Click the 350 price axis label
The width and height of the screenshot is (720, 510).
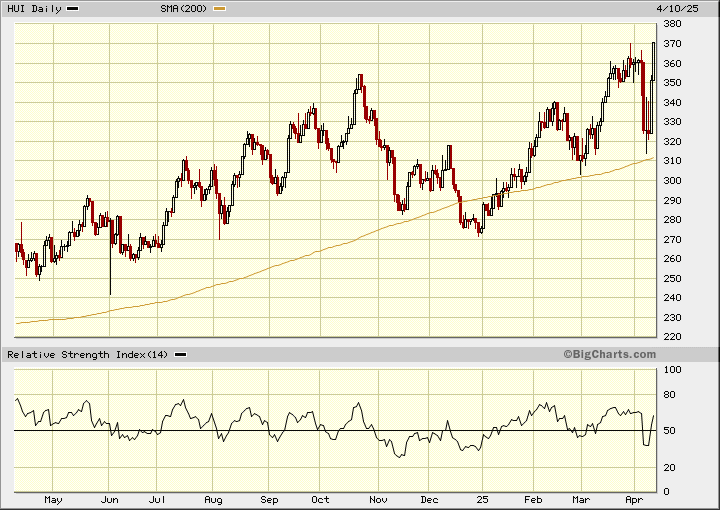pos(672,83)
